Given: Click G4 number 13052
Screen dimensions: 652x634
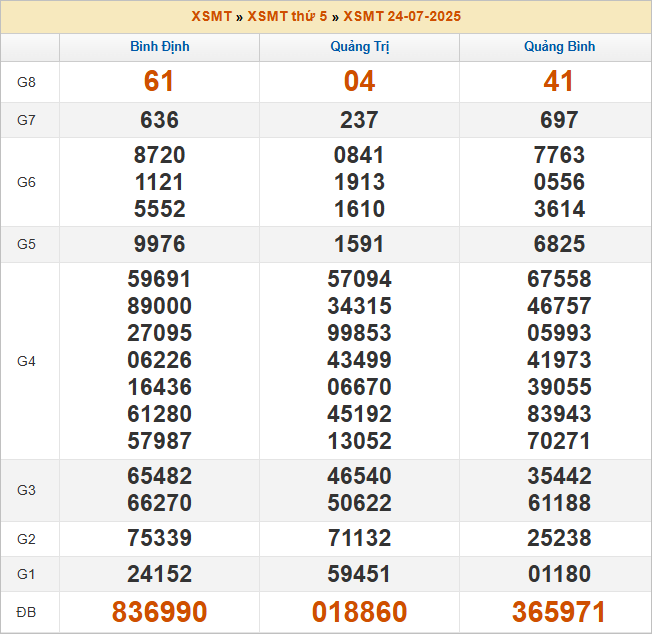Looking at the screenshot, I should pos(359,441).
